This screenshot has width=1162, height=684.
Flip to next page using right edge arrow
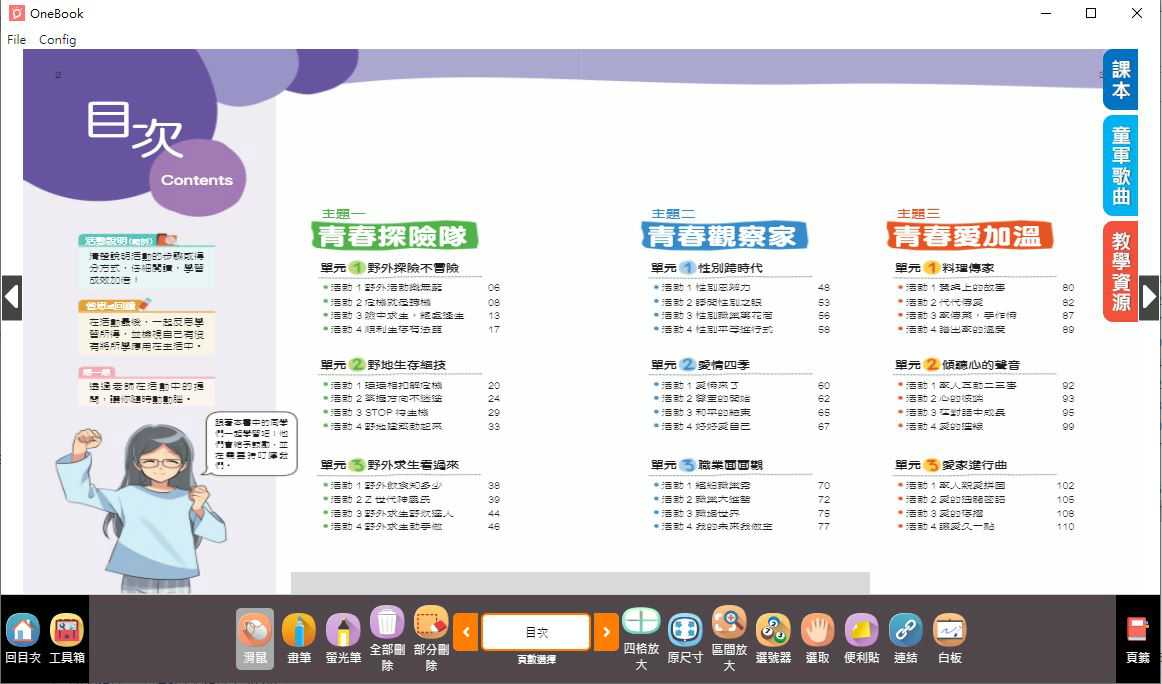1149,297
